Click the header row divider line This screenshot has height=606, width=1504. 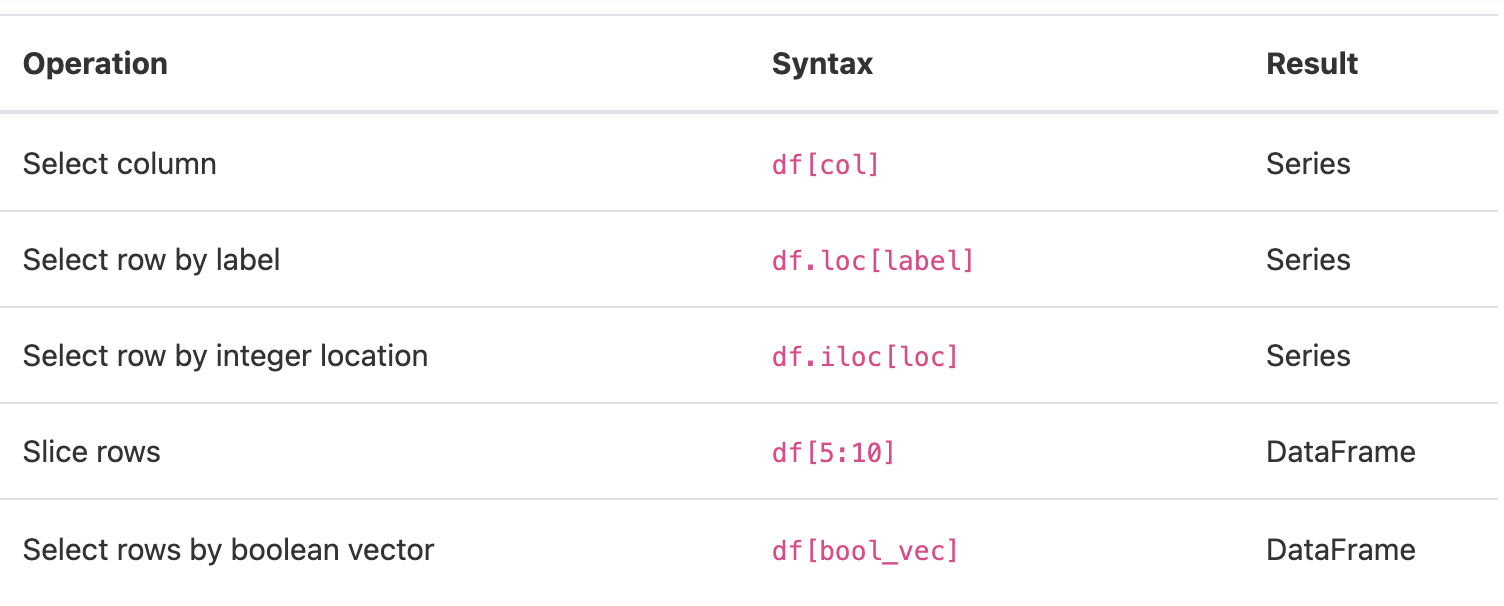click(x=750, y=112)
